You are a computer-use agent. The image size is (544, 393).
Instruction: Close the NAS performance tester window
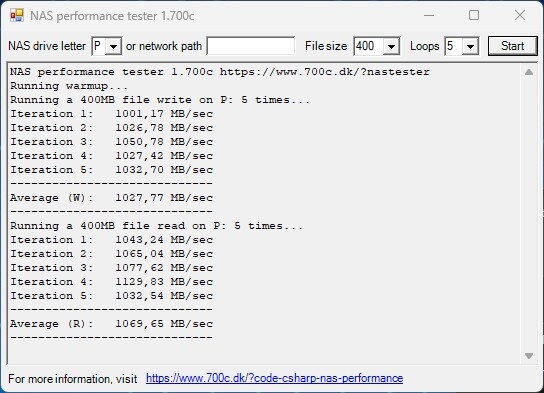(x=520, y=15)
